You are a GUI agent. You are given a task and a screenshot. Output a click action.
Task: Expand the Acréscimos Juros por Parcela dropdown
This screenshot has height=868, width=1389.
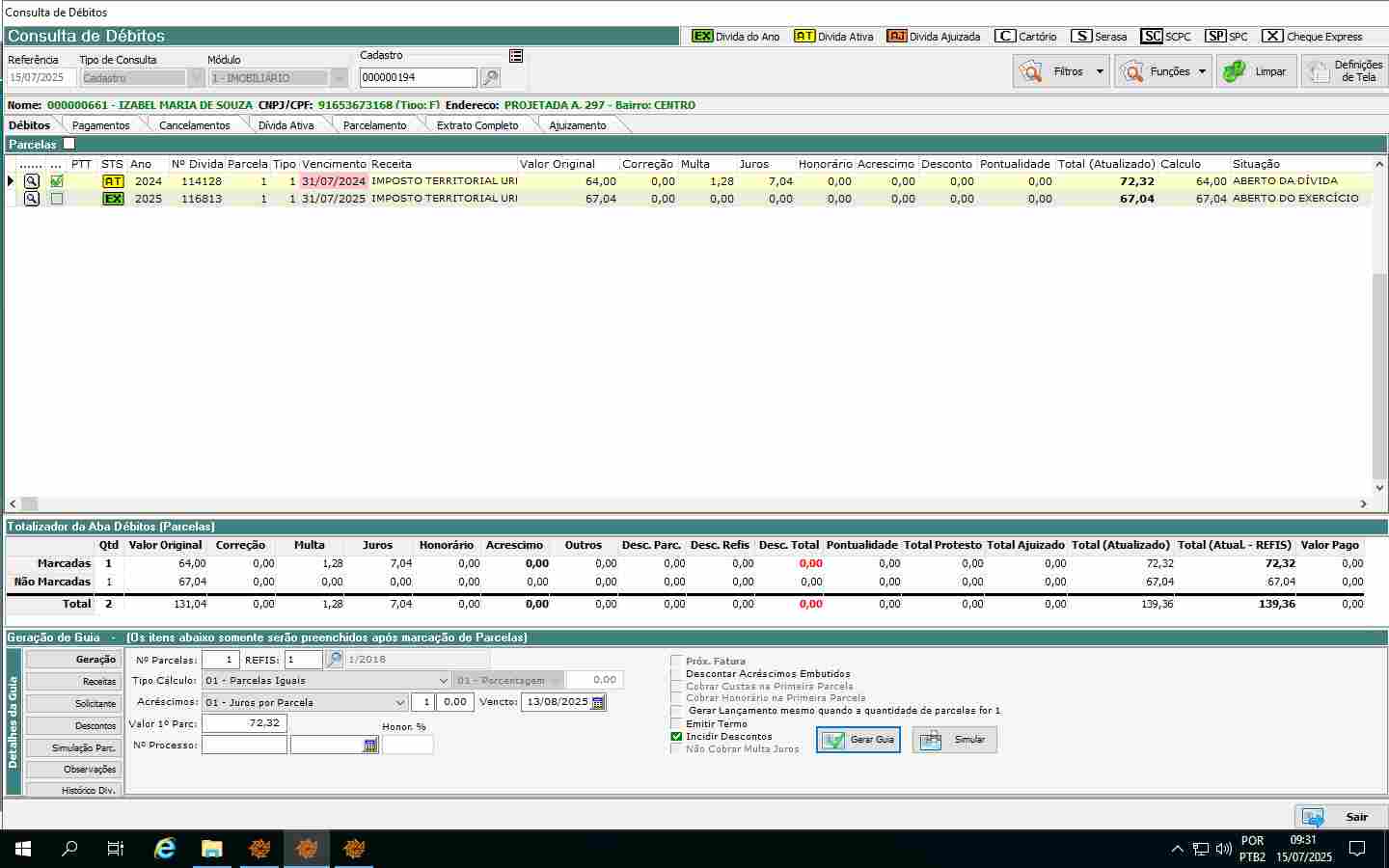click(400, 702)
